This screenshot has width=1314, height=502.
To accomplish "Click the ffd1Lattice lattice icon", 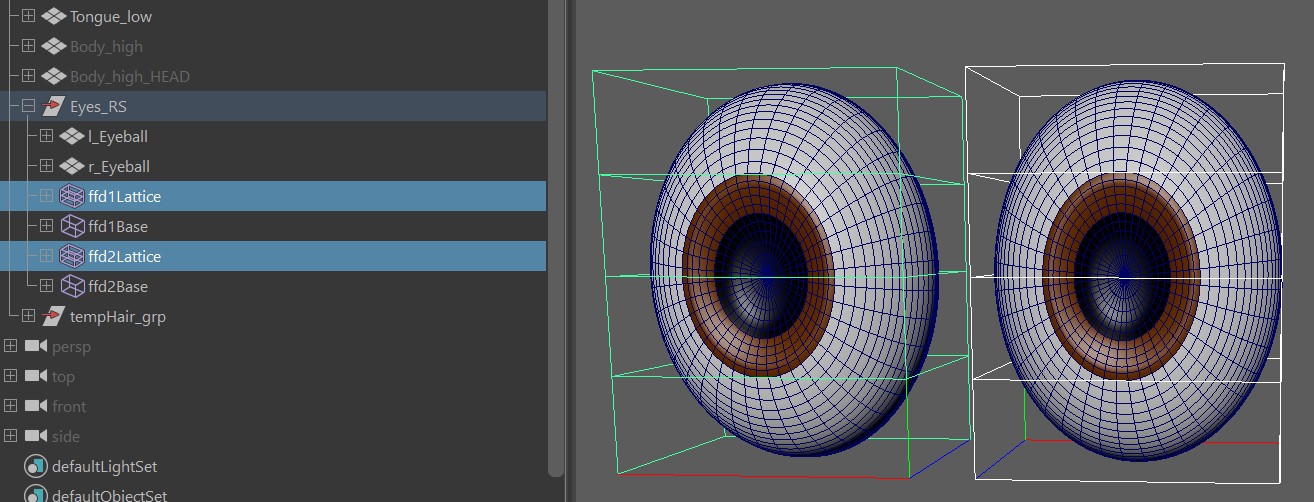I will click(72, 197).
